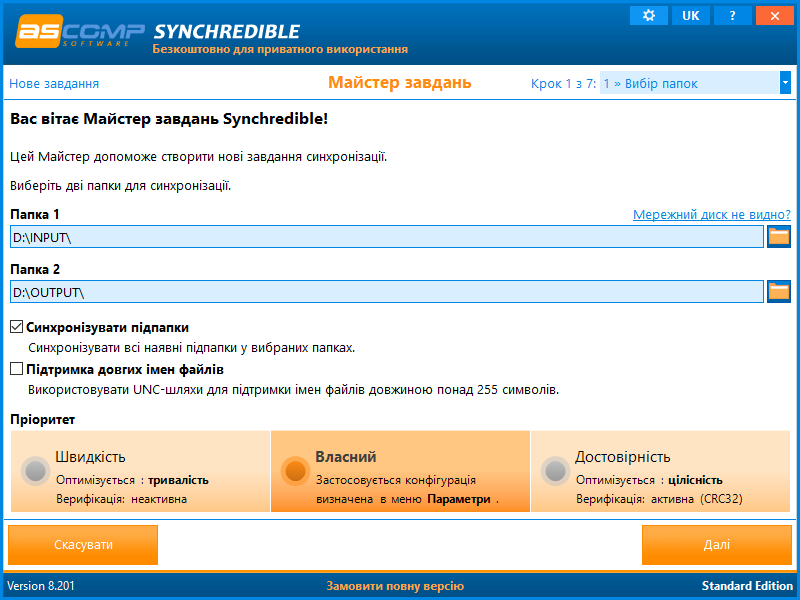Click 'Безкоштовно для приватного використання' subtitle
The width and height of the screenshot is (800, 600).
280,49
